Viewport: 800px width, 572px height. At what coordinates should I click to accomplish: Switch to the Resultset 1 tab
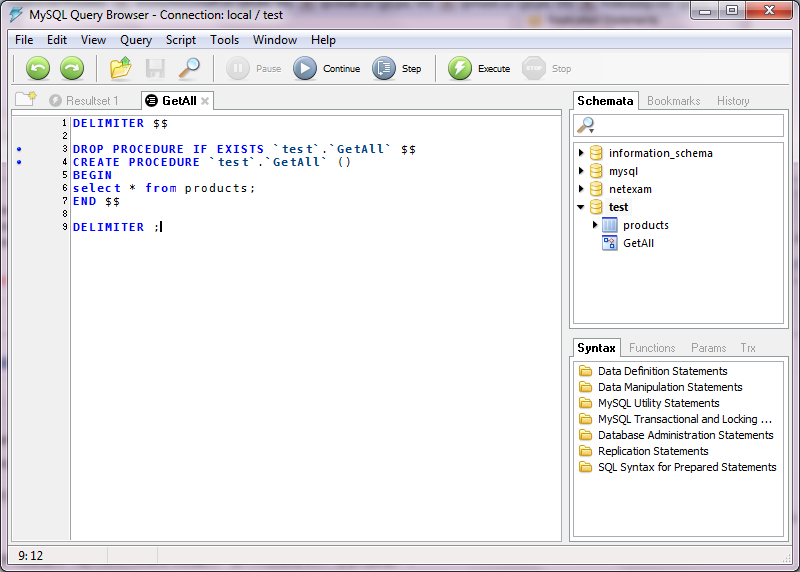84,101
